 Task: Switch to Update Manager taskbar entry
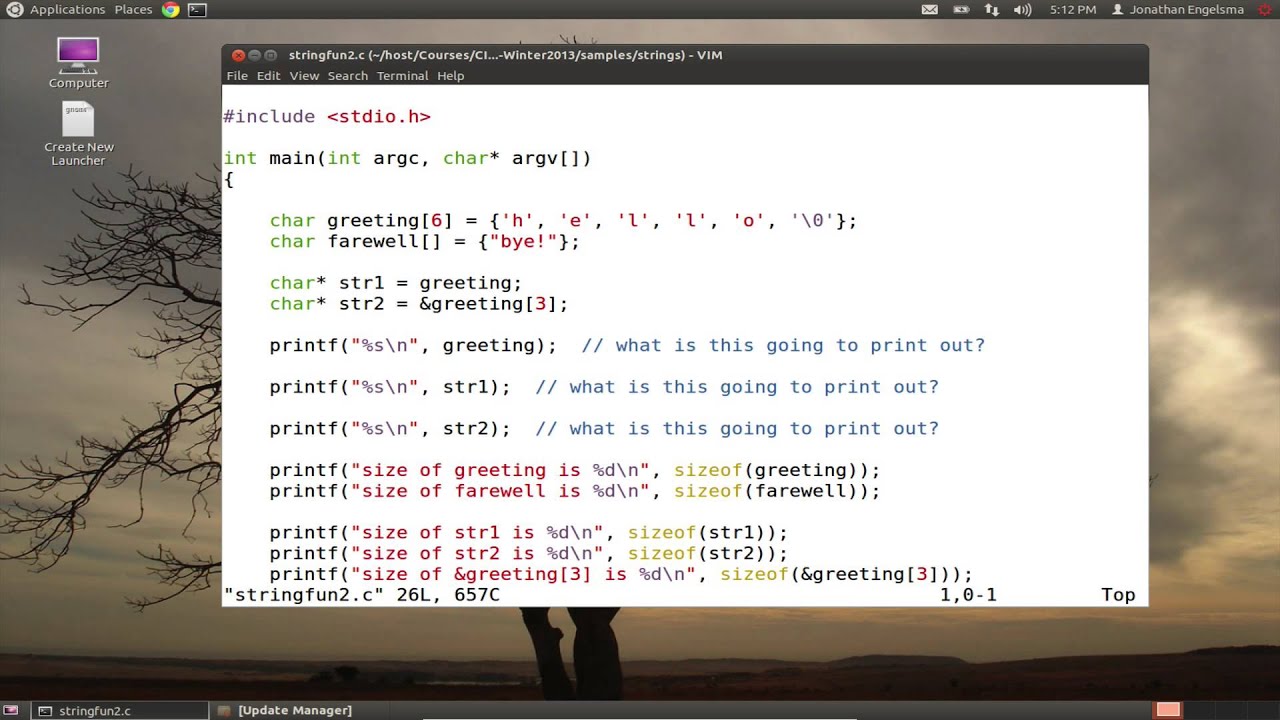295,711
